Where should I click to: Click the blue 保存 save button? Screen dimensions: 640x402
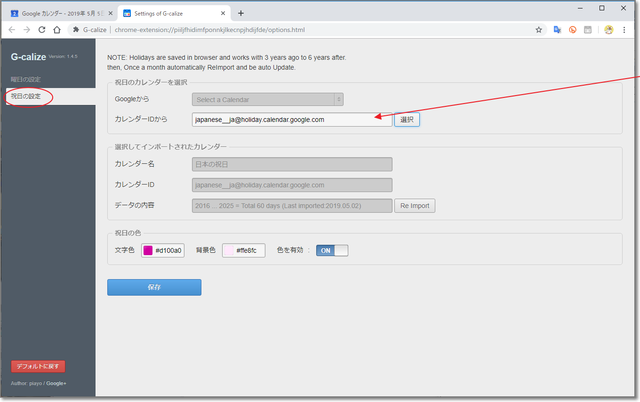[x=154, y=287]
